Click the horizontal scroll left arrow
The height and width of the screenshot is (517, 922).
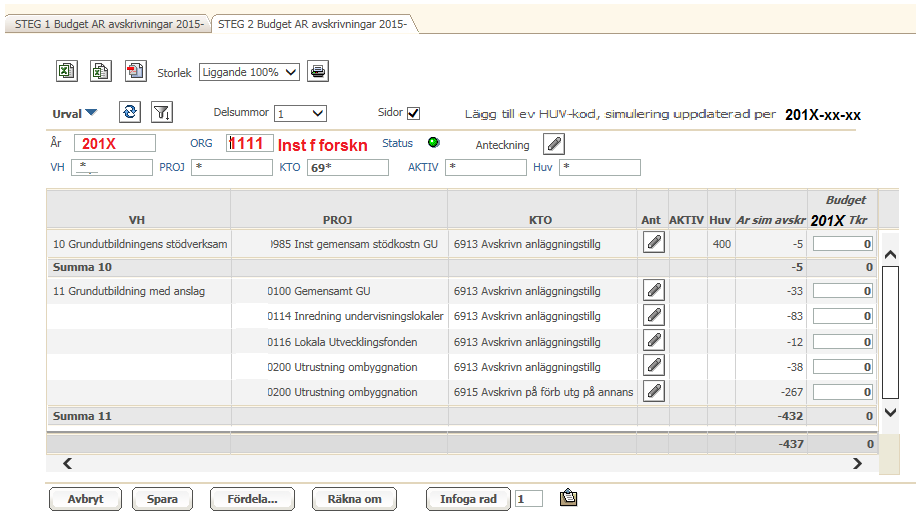click(x=68, y=463)
